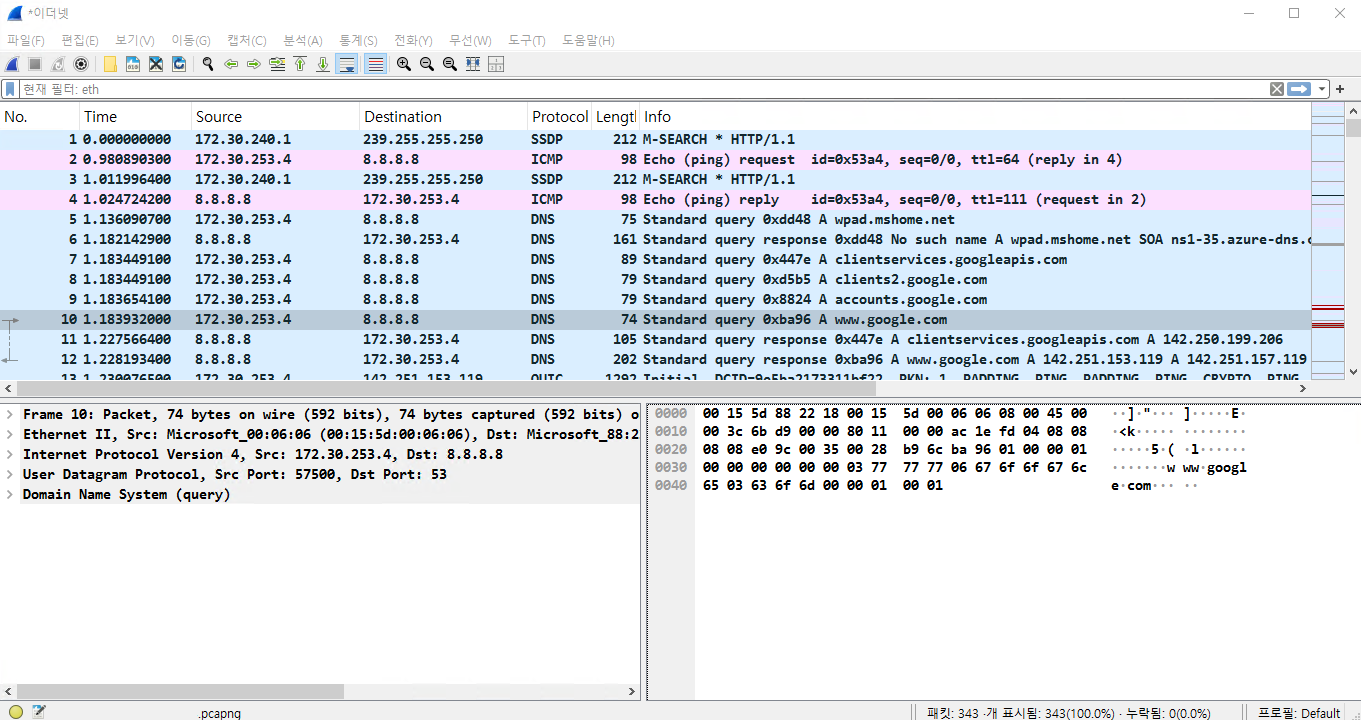This screenshot has height=720, width=1361.
Task: Reset text to normal size
Action: point(450,64)
